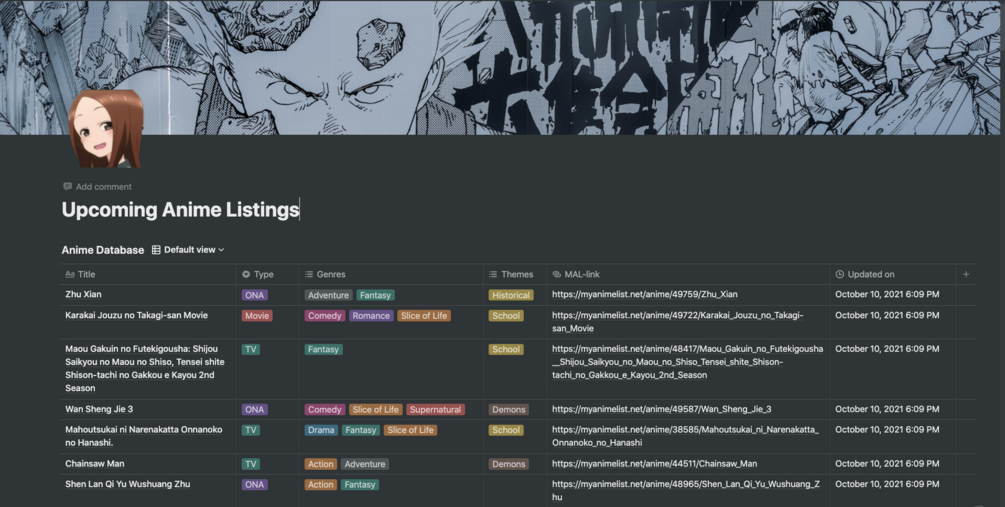Click the Upcoming Anime Listings page title
This screenshot has height=507, width=1005.
(x=180, y=210)
